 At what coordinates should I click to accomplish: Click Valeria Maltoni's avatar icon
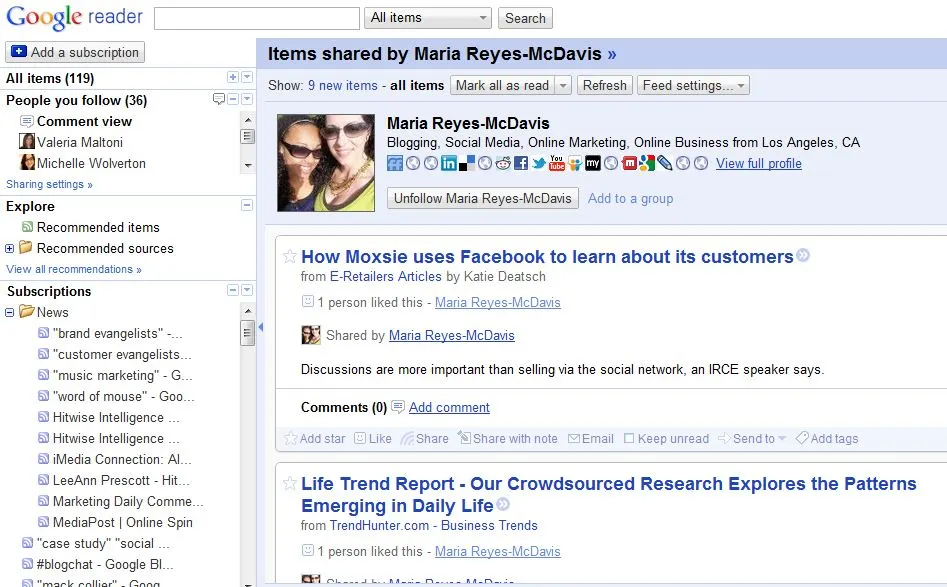point(27,141)
